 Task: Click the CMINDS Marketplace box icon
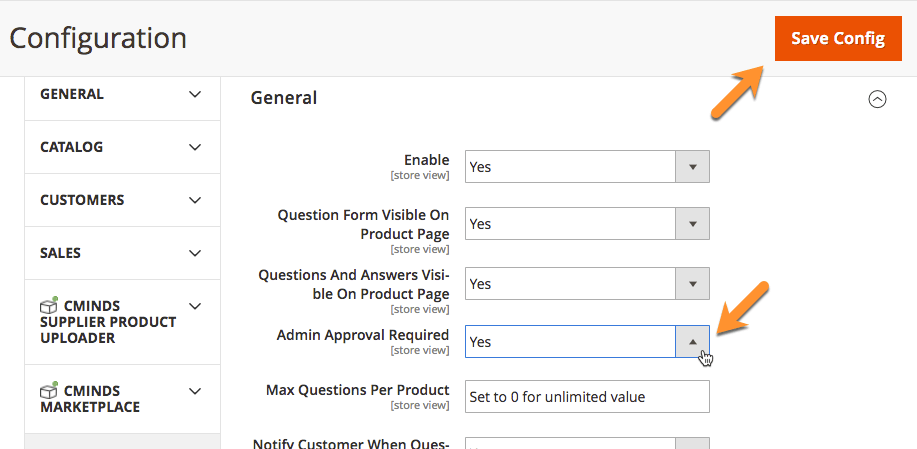click(48, 390)
